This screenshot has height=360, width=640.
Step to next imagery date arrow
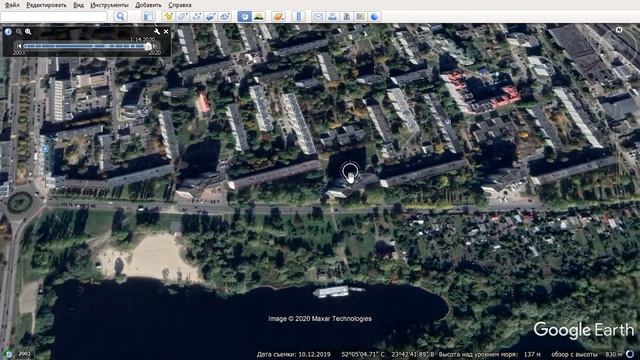(155, 46)
